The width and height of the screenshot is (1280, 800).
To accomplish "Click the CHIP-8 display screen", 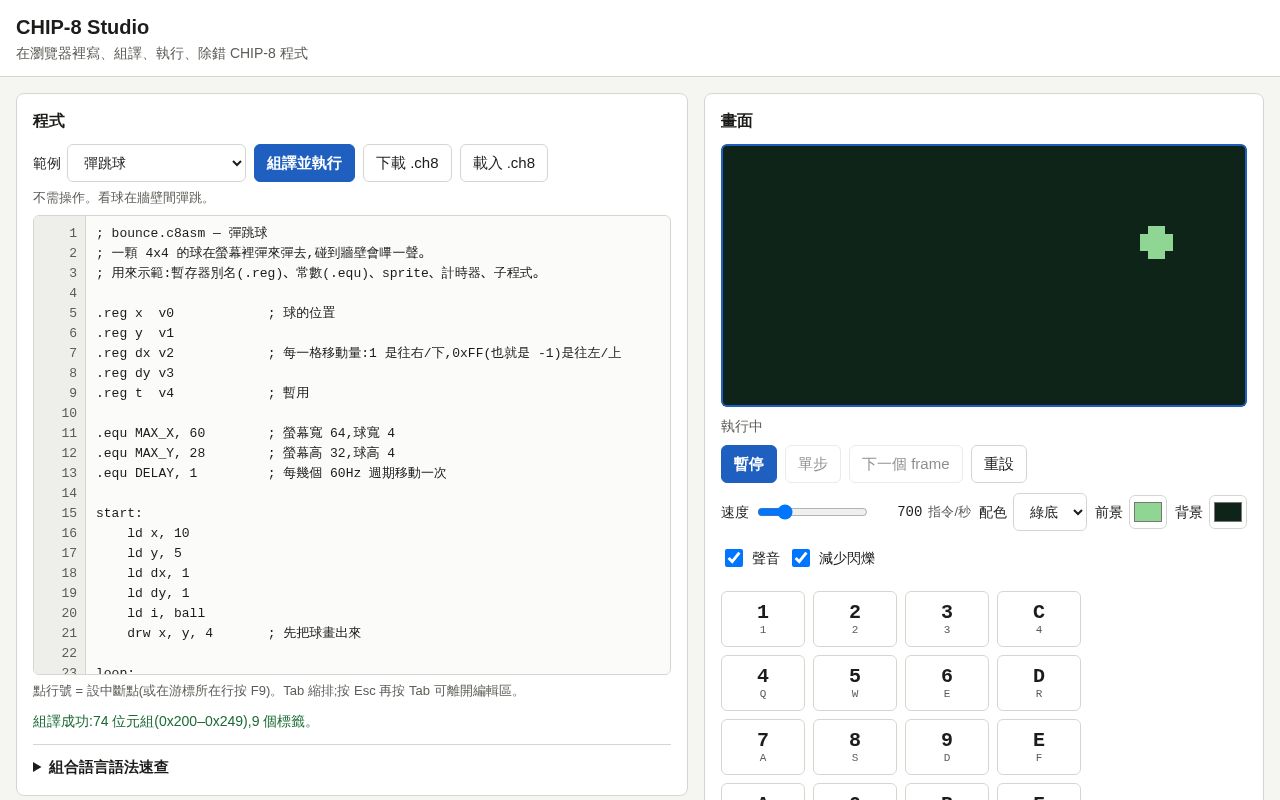I will (x=984, y=275).
